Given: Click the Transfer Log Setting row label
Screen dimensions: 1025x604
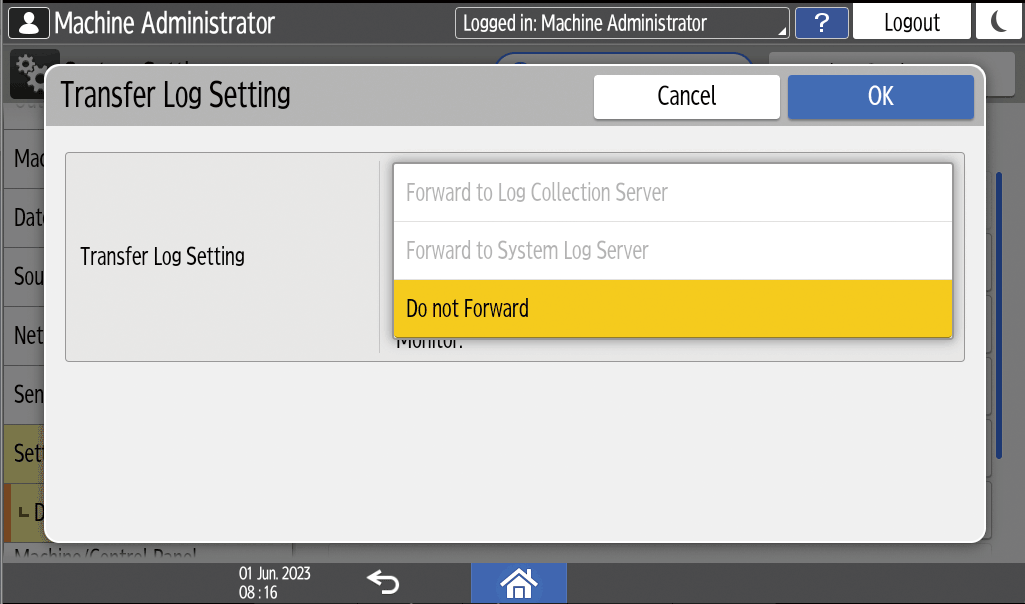Looking at the screenshot, I should pos(162,257).
